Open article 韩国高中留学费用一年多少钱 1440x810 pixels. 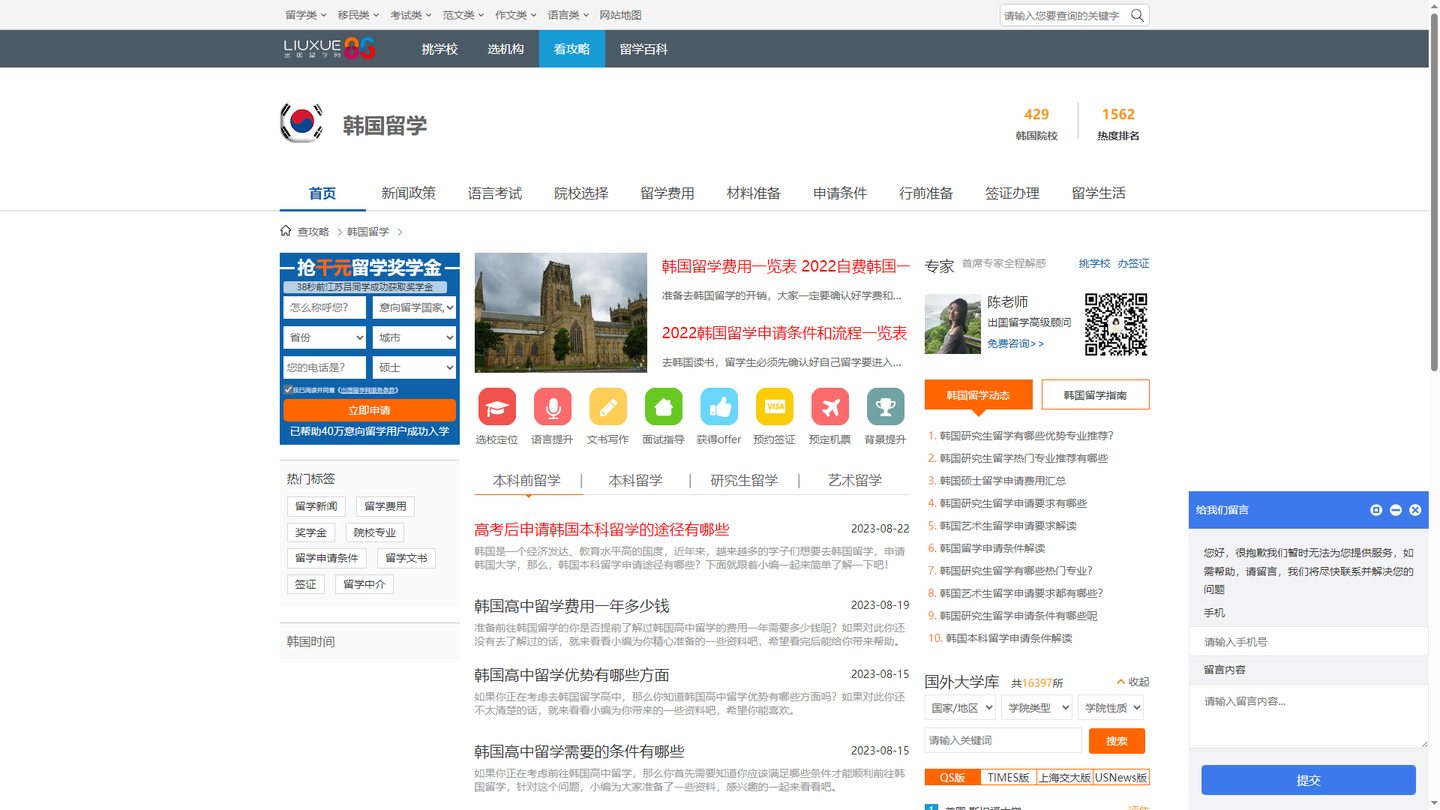pos(572,606)
